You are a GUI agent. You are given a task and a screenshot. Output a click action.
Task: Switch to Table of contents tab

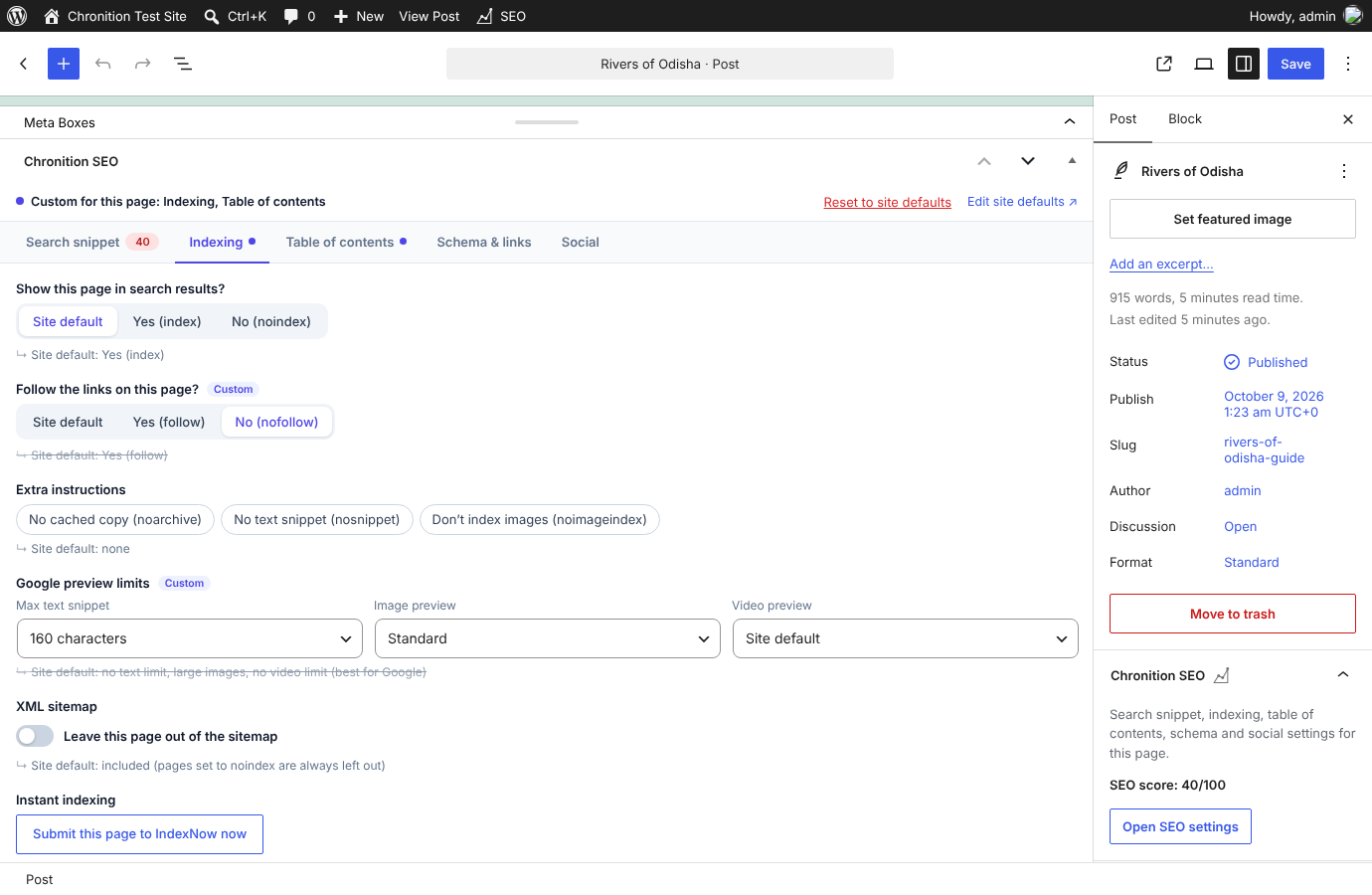346,242
